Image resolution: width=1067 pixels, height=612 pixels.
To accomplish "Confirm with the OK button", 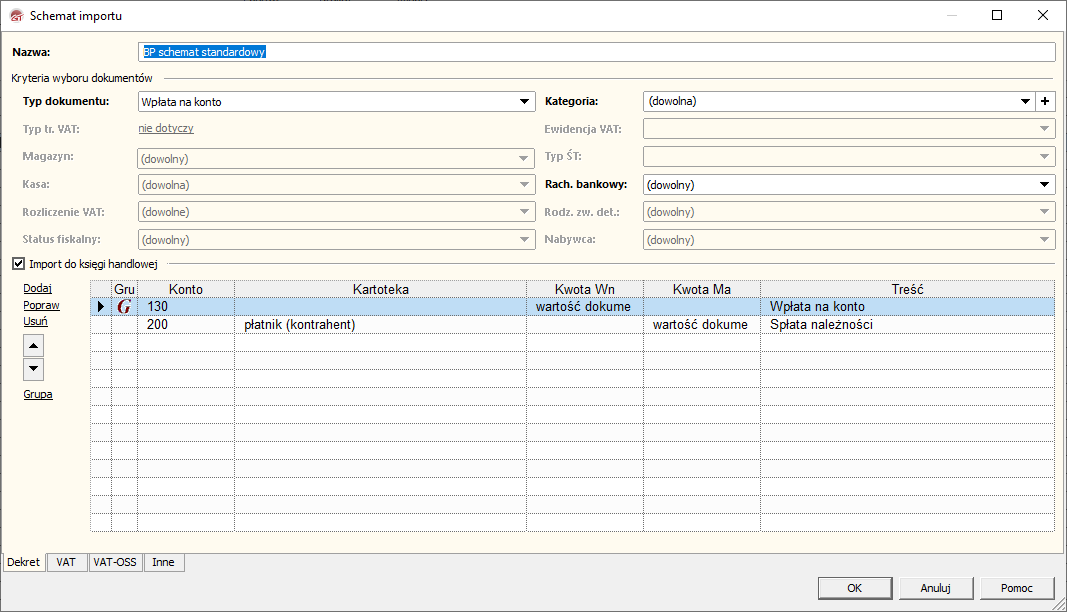I will tap(854, 588).
